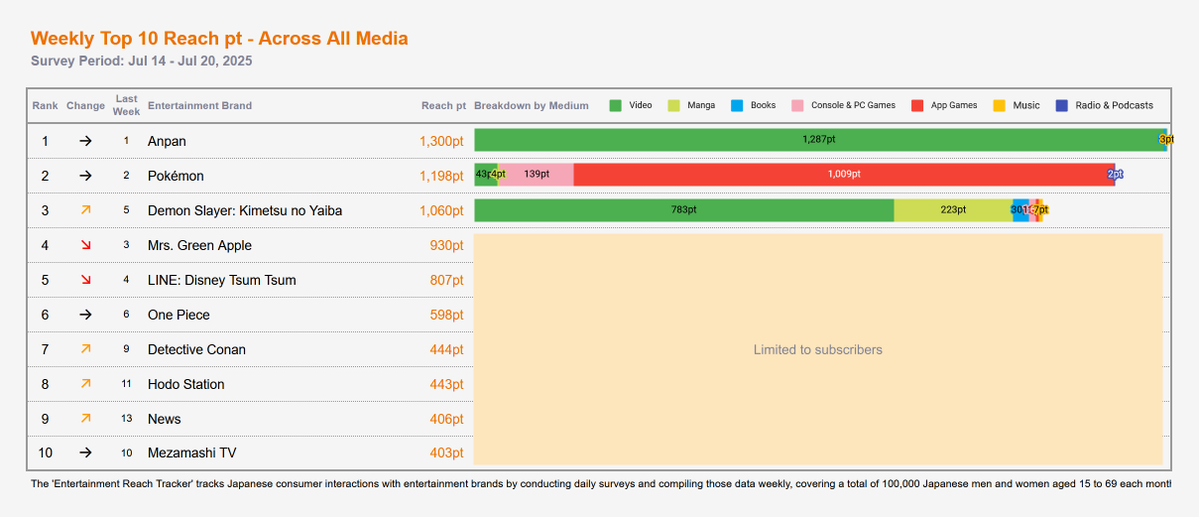The width and height of the screenshot is (1199, 517).
Task: Click the 444pt reach value
Action: [x=447, y=350]
